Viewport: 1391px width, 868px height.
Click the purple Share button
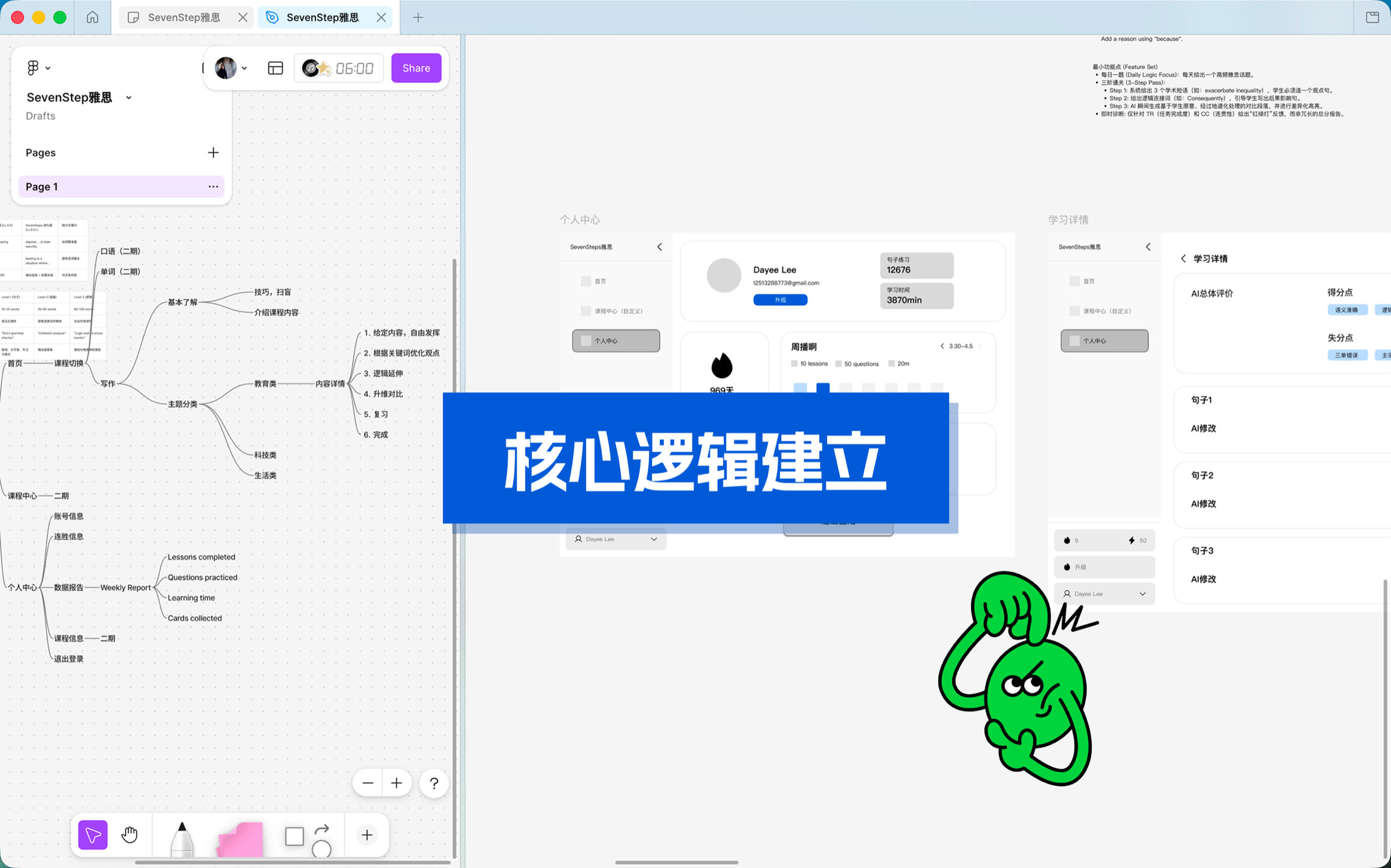click(x=416, y=68)
